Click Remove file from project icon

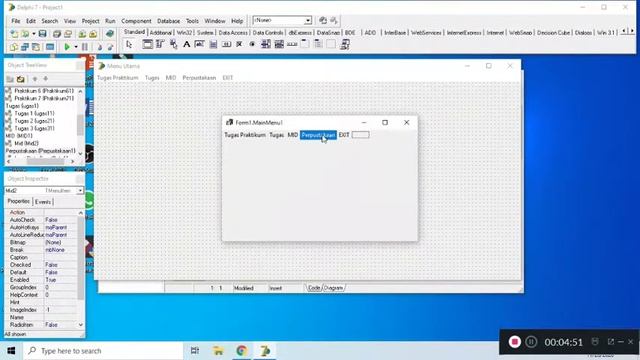(x=93, y=34)
